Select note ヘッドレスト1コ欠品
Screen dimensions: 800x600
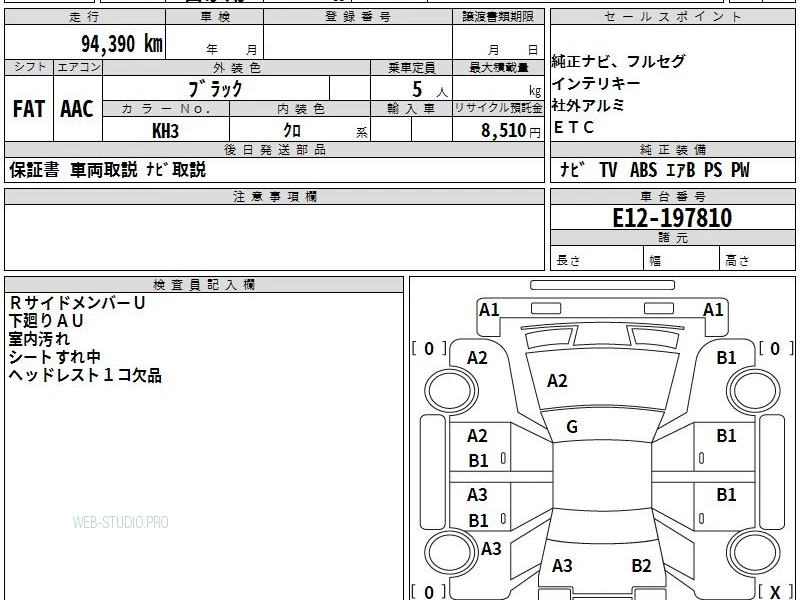click(85, 376)
